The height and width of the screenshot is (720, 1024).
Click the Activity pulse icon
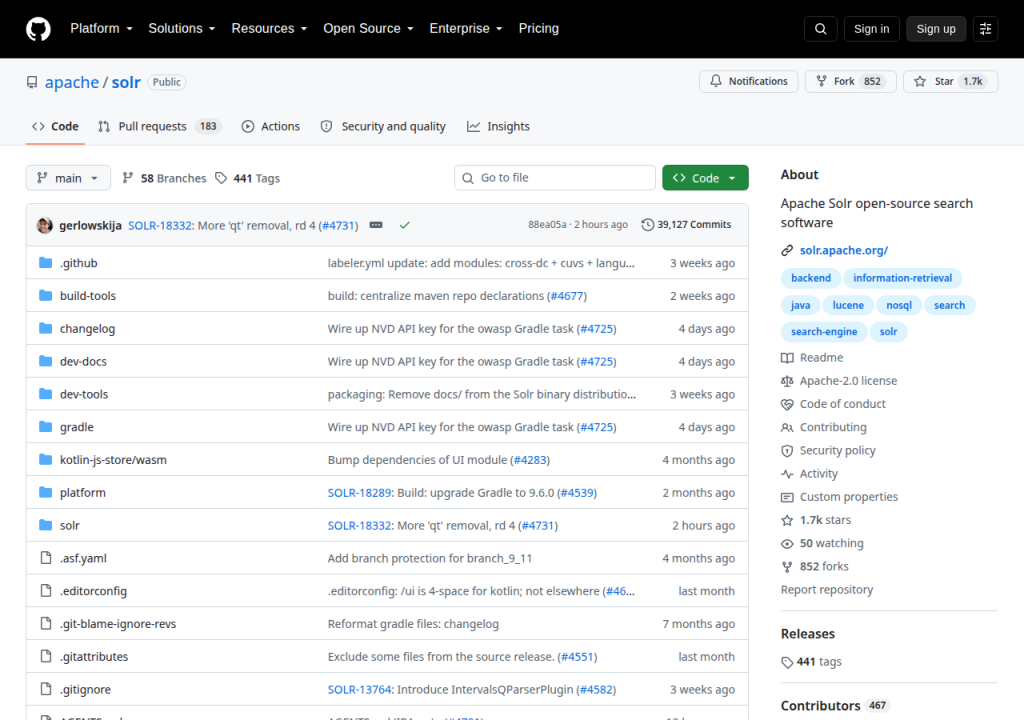tap(787, 474)
